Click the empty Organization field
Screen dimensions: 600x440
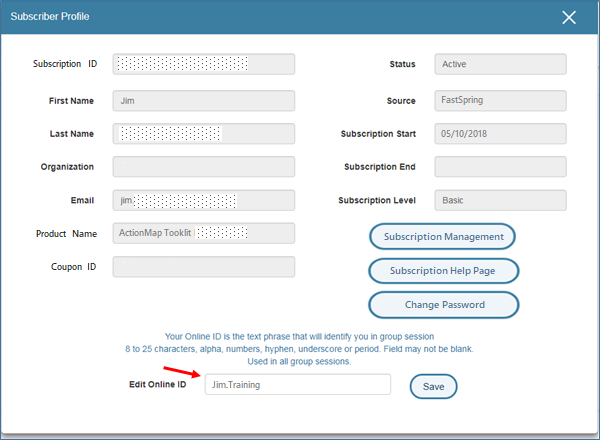204,167
